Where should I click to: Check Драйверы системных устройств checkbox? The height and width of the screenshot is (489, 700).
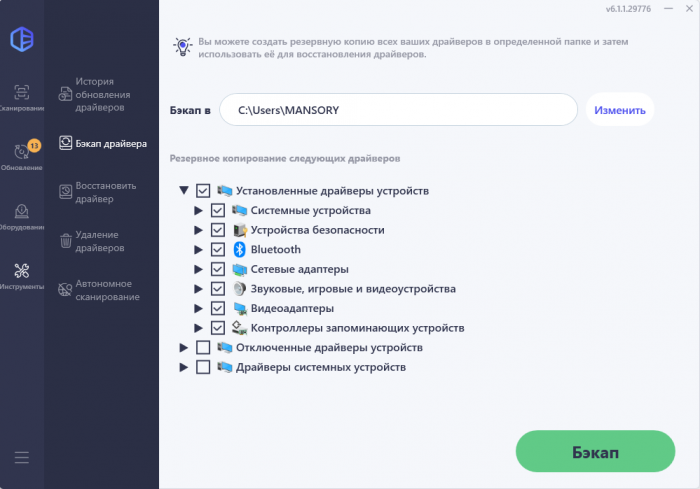(x=203, y=367)
